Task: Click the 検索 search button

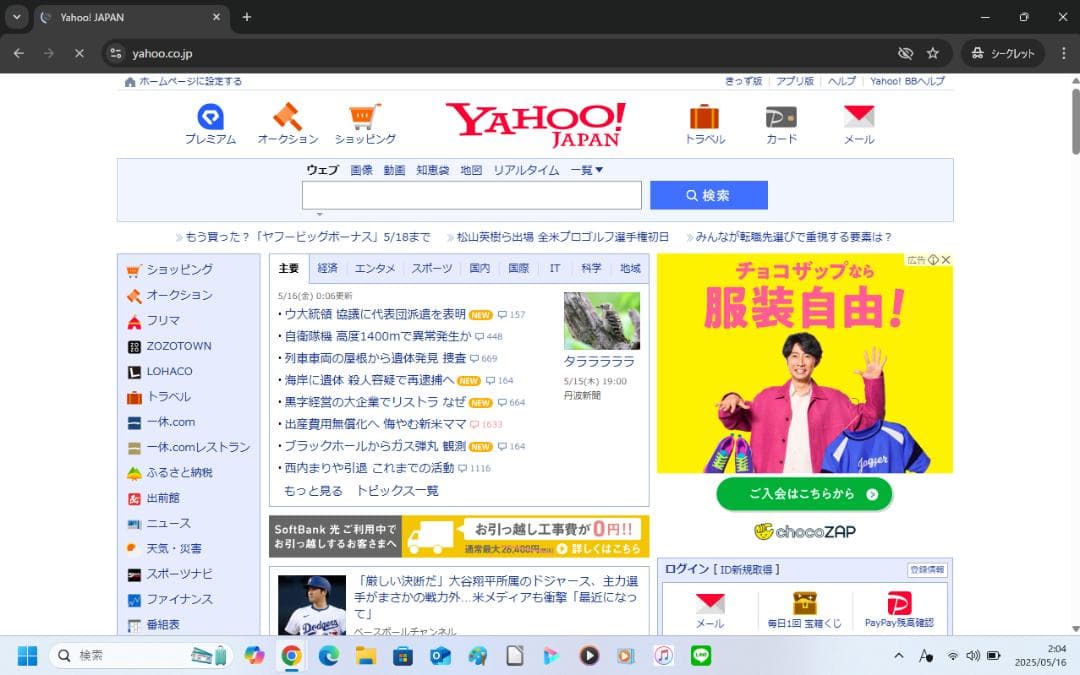Action: [x=708, y=195]
